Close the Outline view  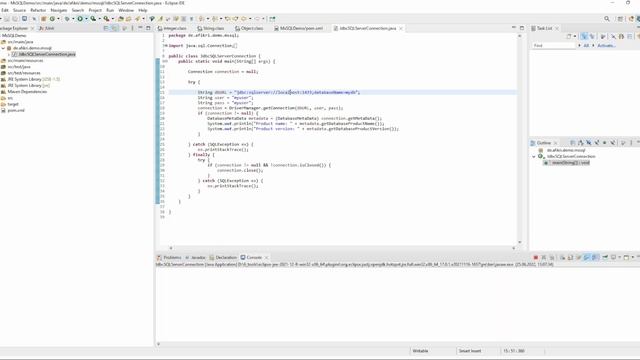click(555, 143)
